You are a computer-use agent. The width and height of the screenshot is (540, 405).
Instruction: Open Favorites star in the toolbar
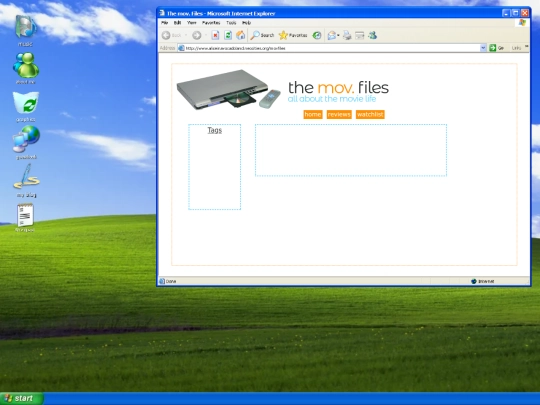click(x=293, y=35)
